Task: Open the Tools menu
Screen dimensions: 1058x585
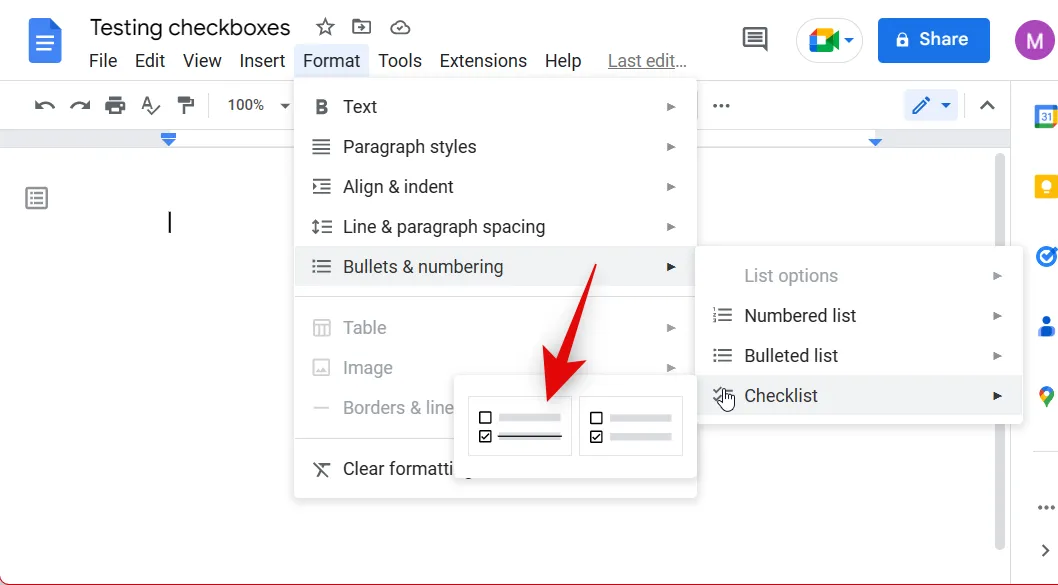Action: pos(399,61)
